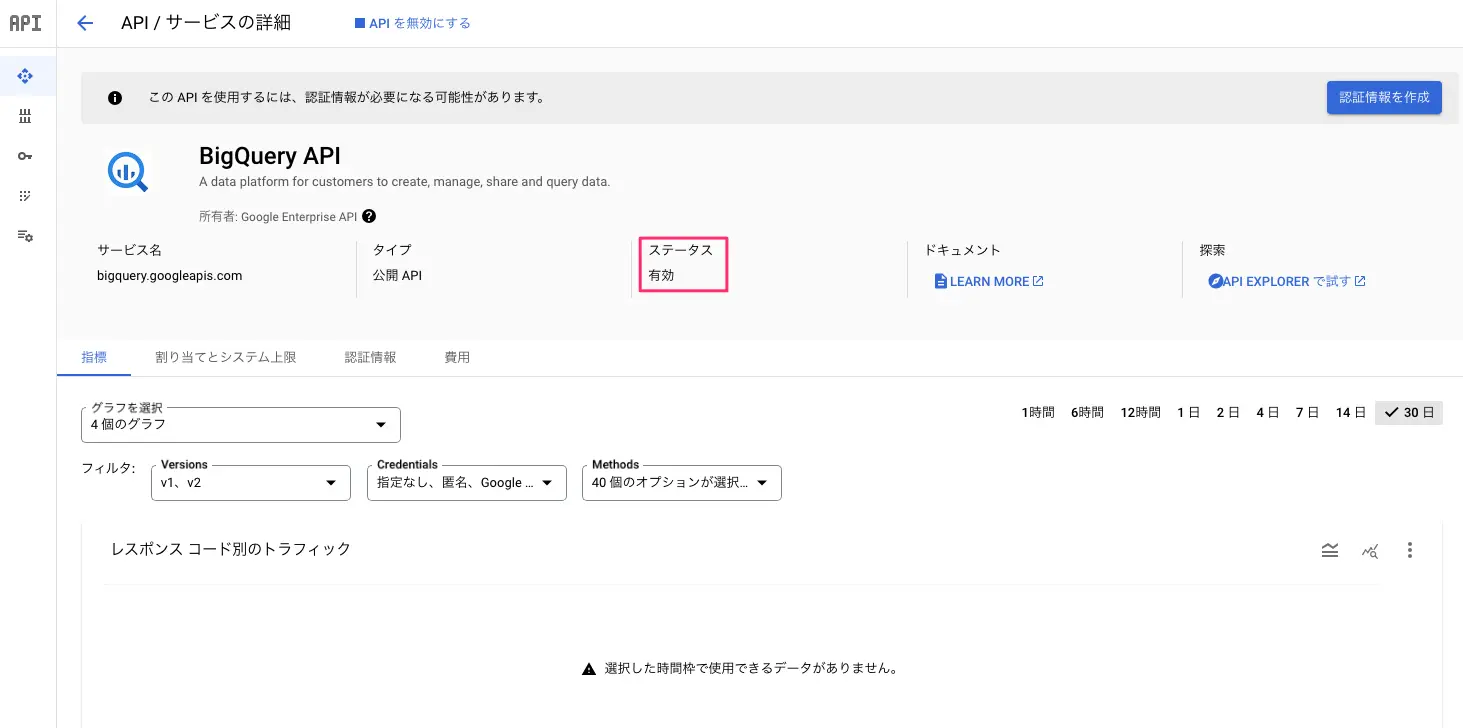Image resolution: width=1463 pixels, height=728 pixels.
Task: Click the info icon in banner
Action: [x=115, y=98]
